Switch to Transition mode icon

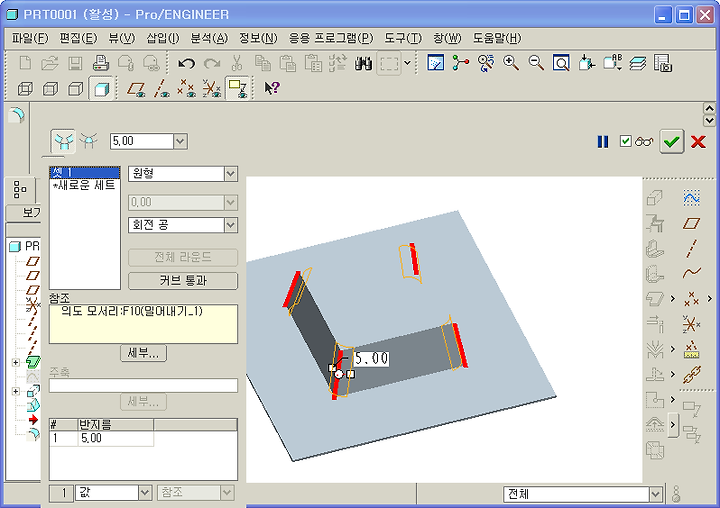(89, 141)
